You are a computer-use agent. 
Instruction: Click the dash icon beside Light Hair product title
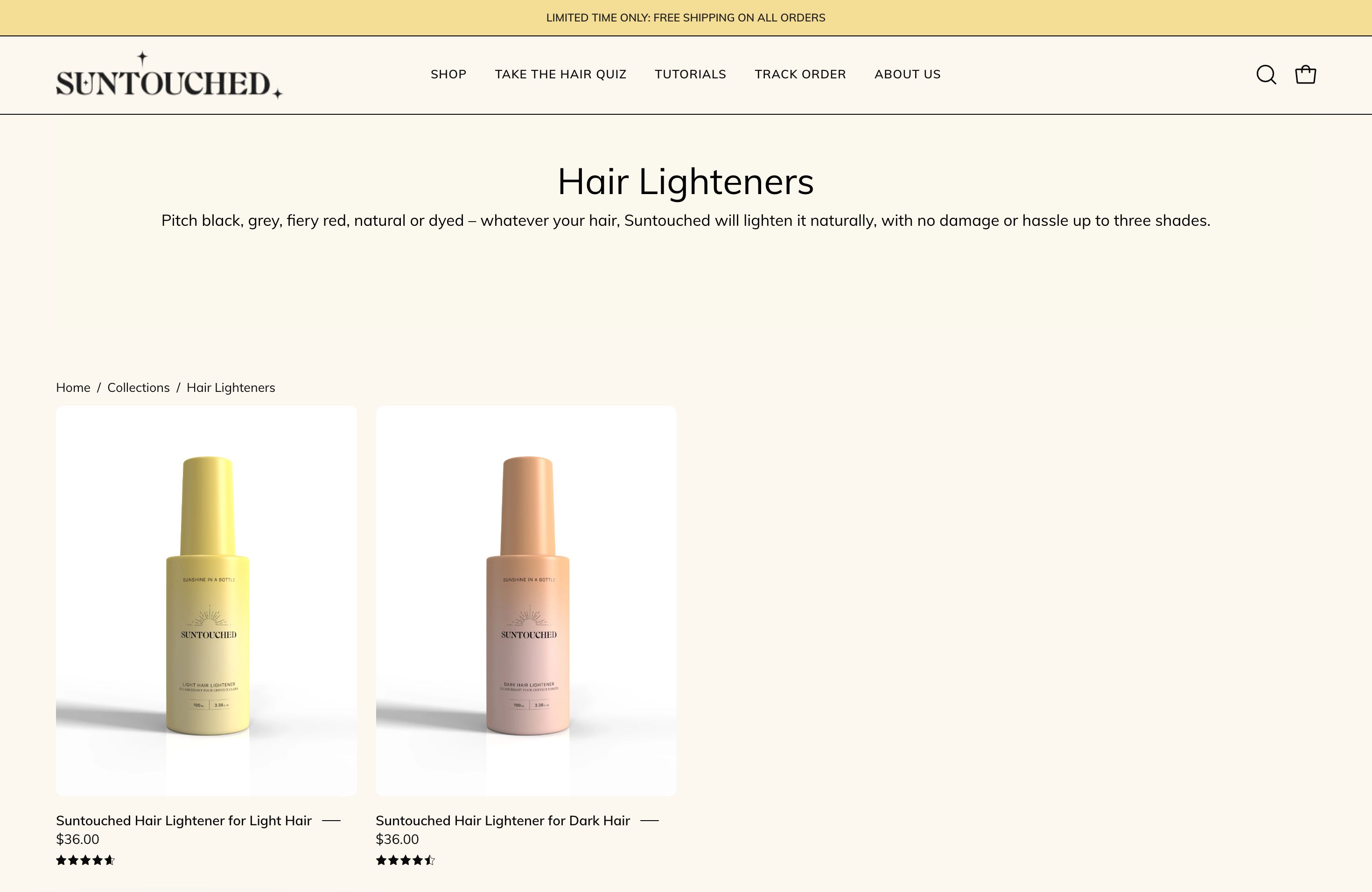point(331,821)
